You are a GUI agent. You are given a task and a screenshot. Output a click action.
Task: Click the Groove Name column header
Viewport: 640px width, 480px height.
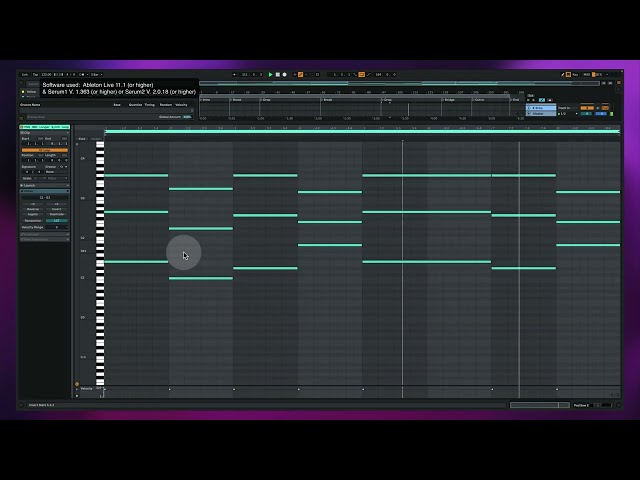point(31,105)
